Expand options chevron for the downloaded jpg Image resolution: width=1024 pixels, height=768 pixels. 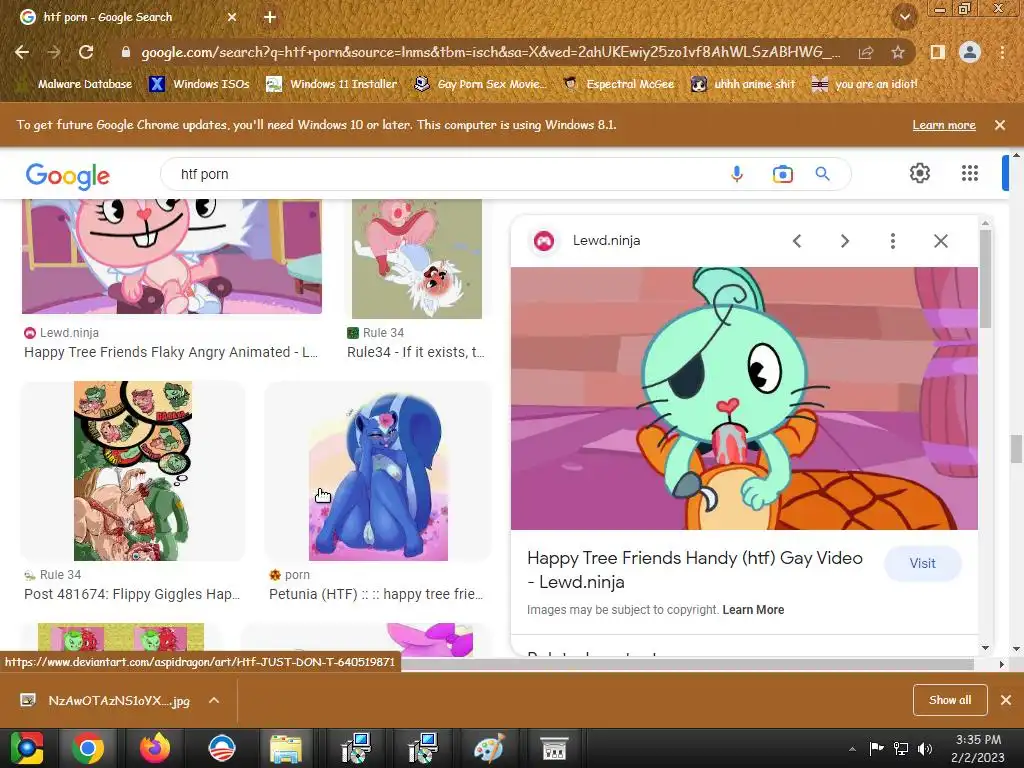(x=214, y=700)
